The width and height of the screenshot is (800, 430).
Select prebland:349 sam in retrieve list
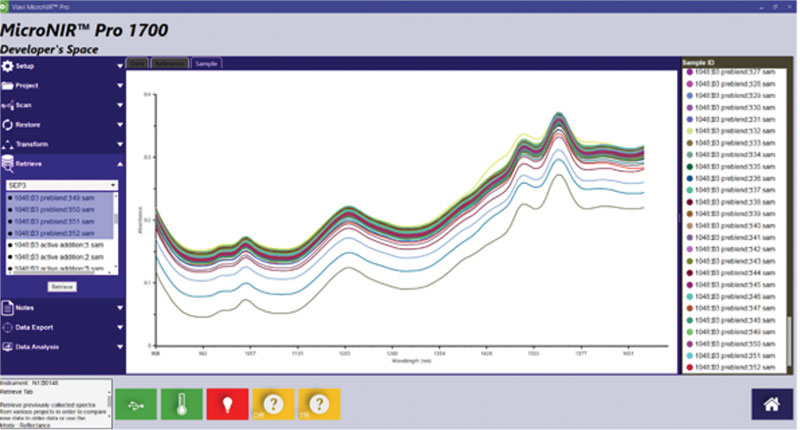click(58, 198)
